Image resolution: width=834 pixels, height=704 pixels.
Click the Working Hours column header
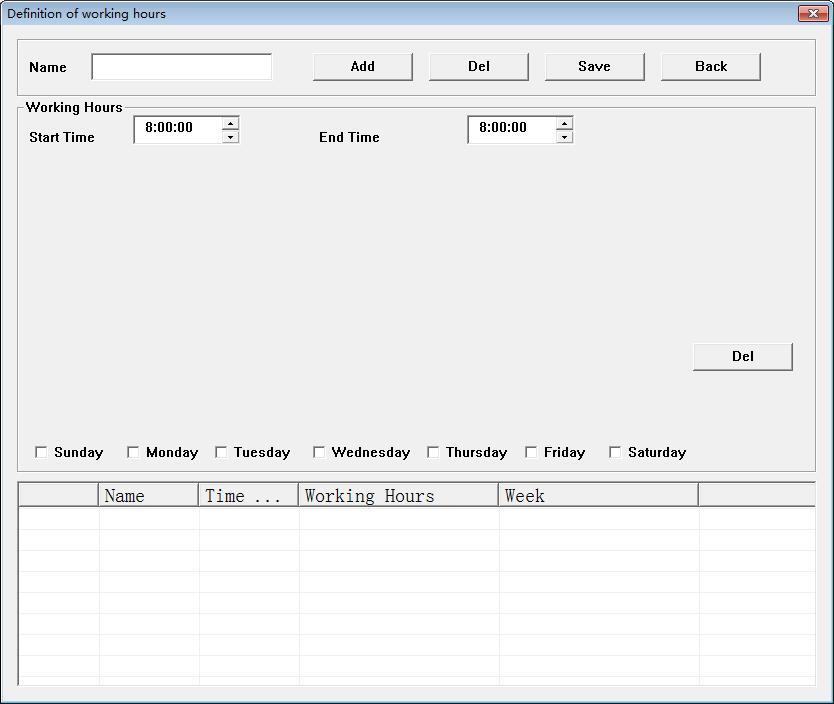398,496
